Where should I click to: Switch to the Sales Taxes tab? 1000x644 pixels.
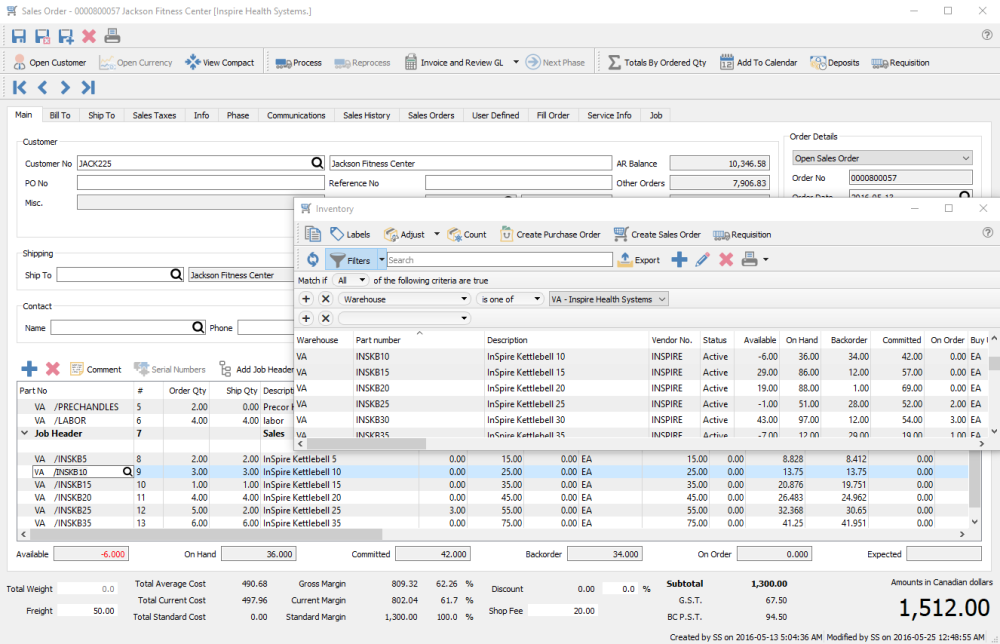154,115
